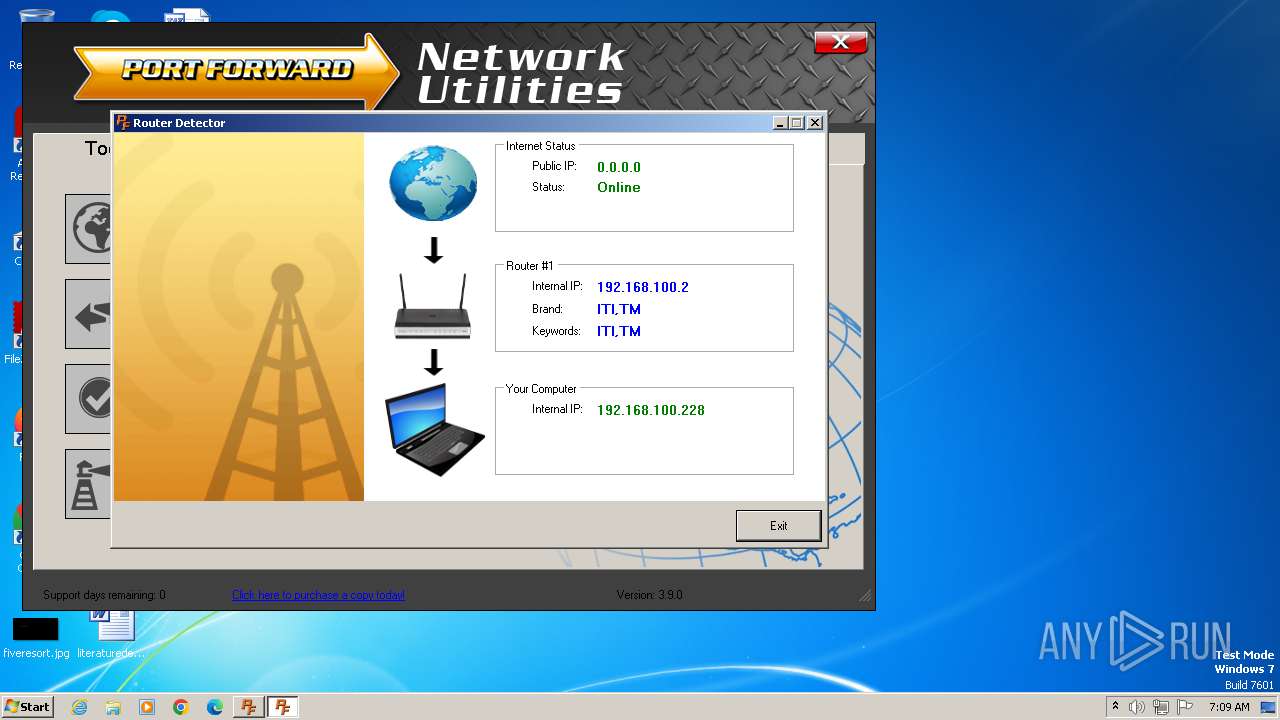Click the Version 3.9.0 status text
Viewport: 1280px width, 720px height.
pyautogui.click(x=649, y=595)
